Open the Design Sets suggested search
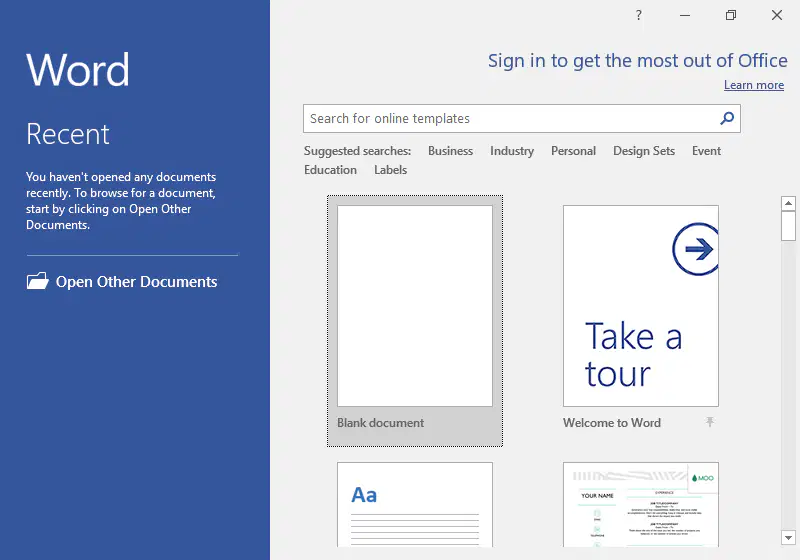800x560 pixels. click(x=644, y=151)
